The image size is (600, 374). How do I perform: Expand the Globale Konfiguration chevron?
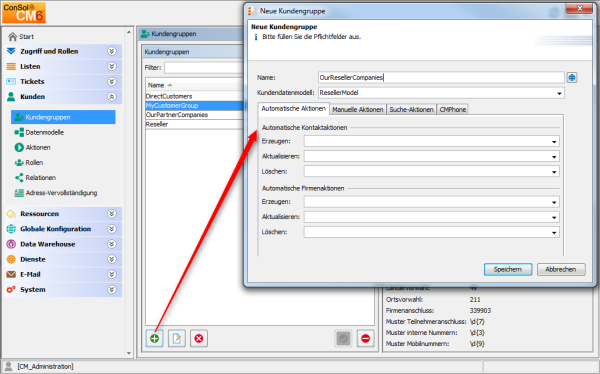click(x=112, y=229)
